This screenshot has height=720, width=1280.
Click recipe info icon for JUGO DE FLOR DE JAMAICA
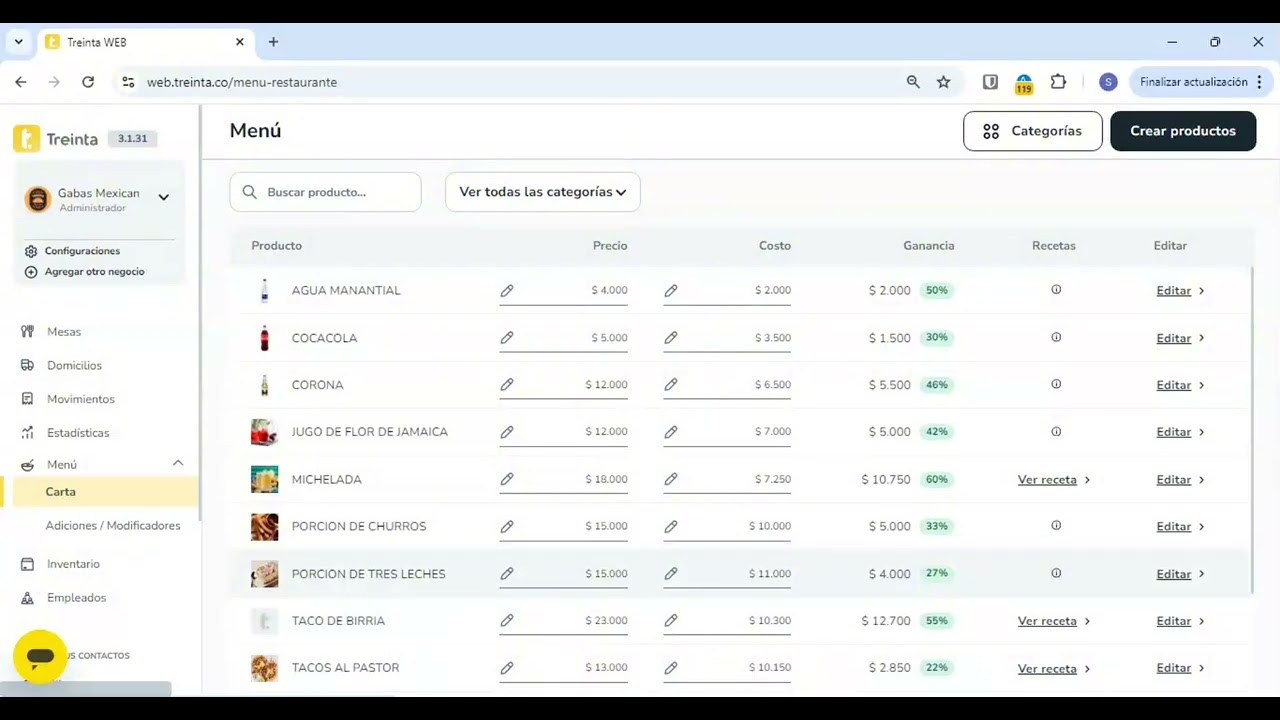pyautogui.click(x=1056, y=431)
